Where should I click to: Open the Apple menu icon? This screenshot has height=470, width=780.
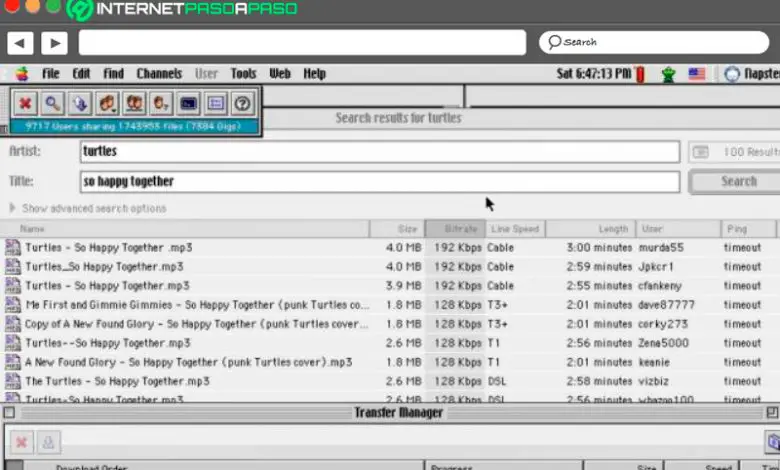pyautogui.click(x=22, y=74)
